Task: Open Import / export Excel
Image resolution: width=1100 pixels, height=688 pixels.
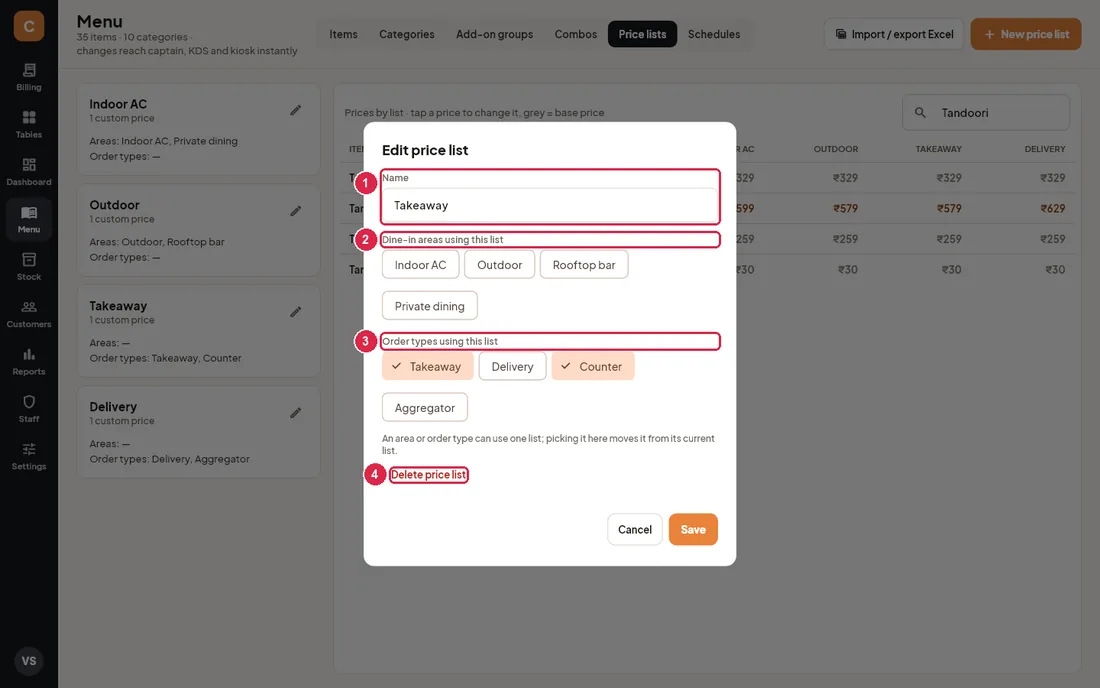Action: [x=894, y=34]
